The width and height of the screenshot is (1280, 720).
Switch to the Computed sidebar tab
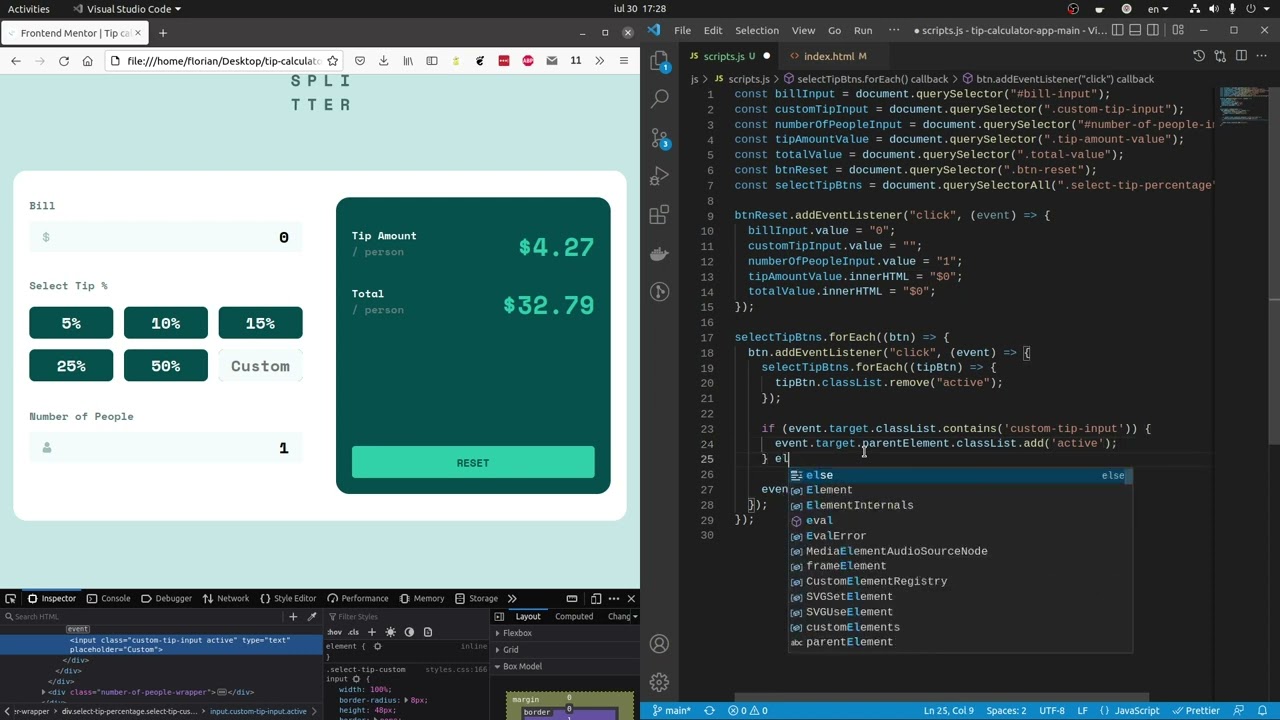(x=574, y=616)
